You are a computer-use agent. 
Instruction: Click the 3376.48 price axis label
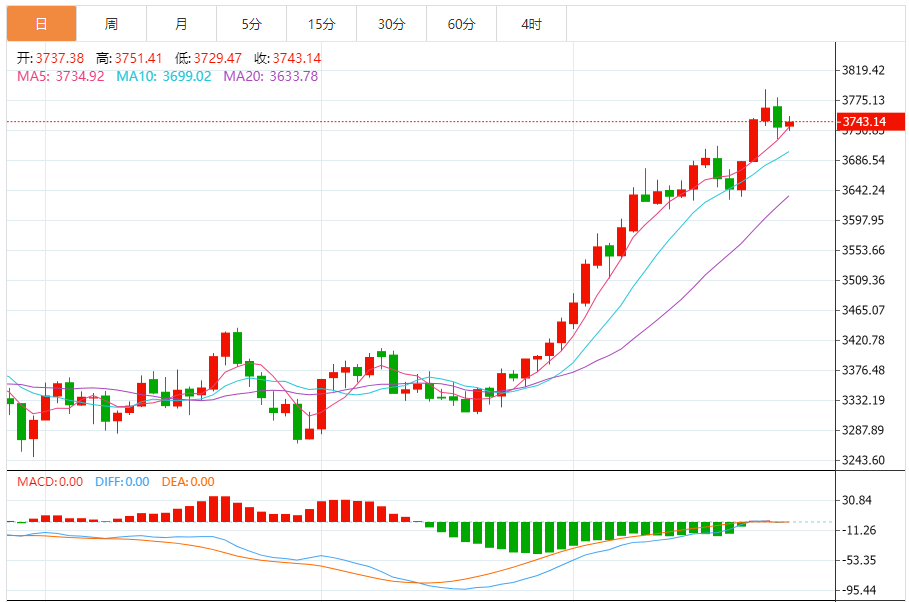click(x=863, y=370)
